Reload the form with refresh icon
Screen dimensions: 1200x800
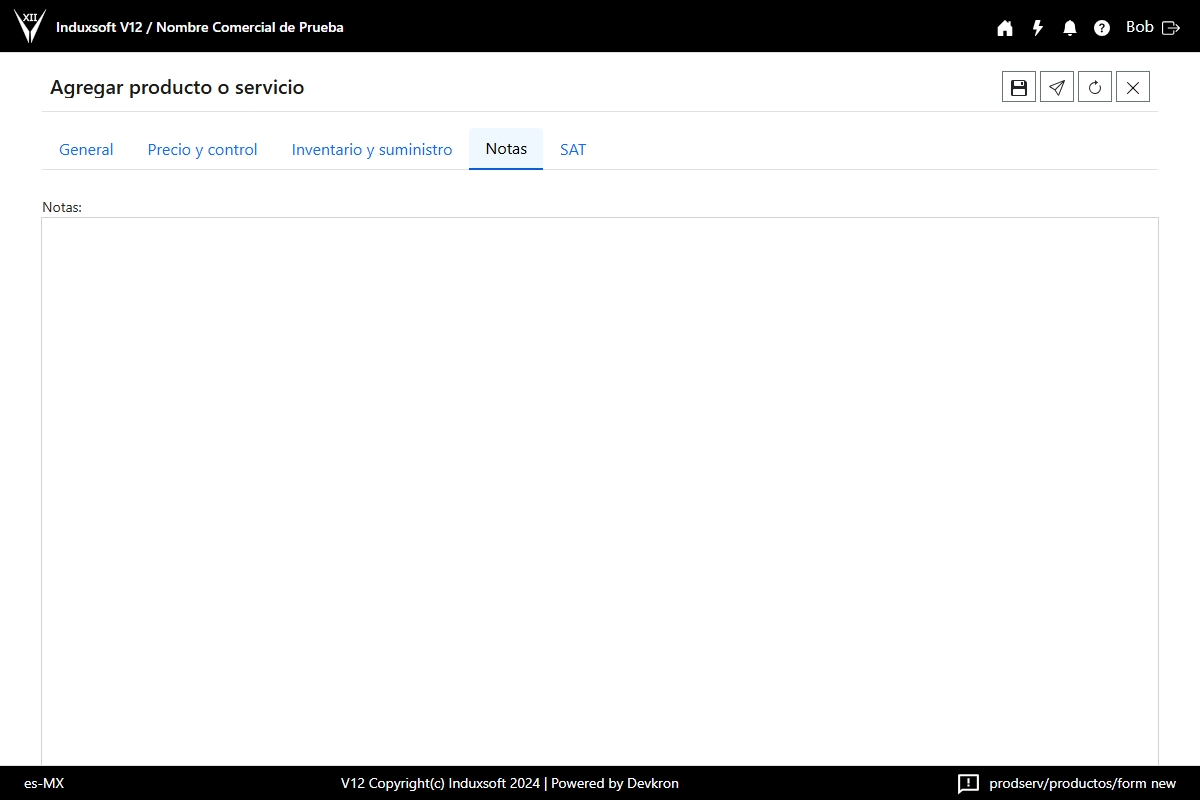click(1095, 87)
